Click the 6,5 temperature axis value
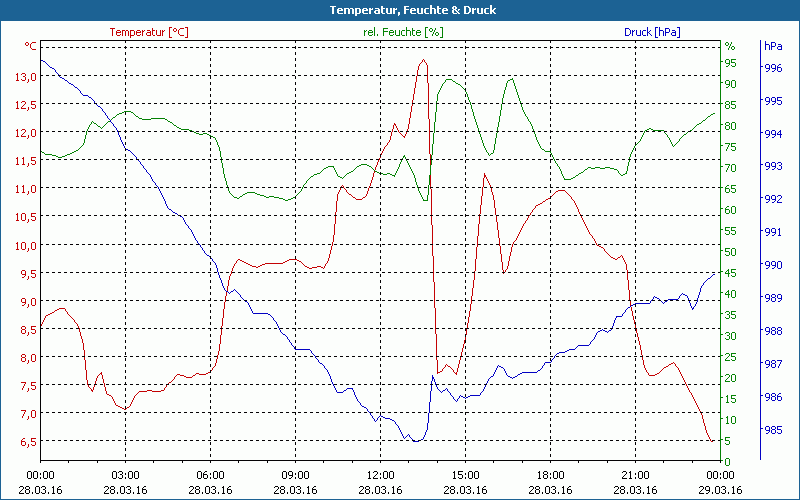Viewport: 800px width, 500px height. [x=25, y=441]
